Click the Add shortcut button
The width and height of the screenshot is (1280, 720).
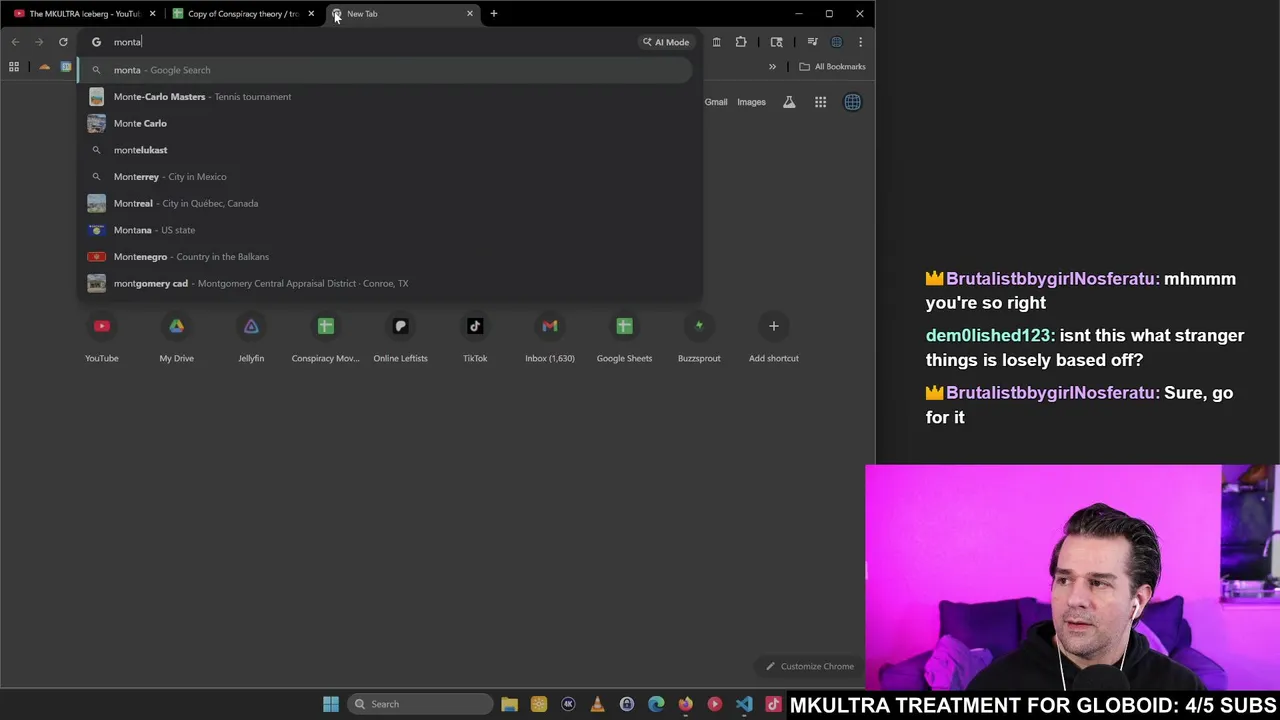pos(774,338)
